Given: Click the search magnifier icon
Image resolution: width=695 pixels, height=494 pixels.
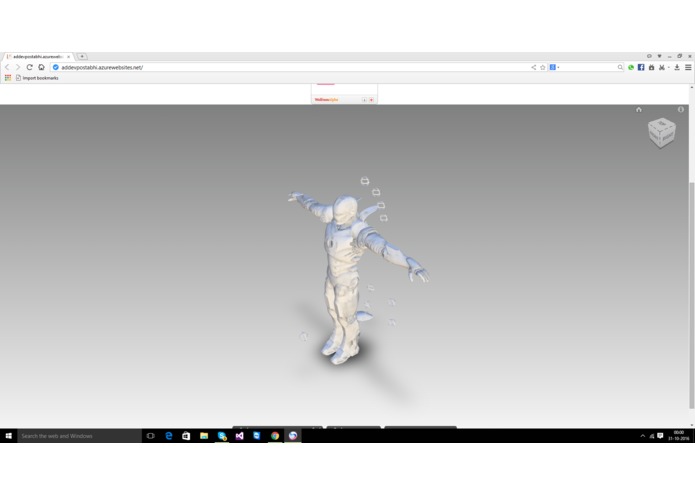Looking at the screenshot, I should click(620, 67).
